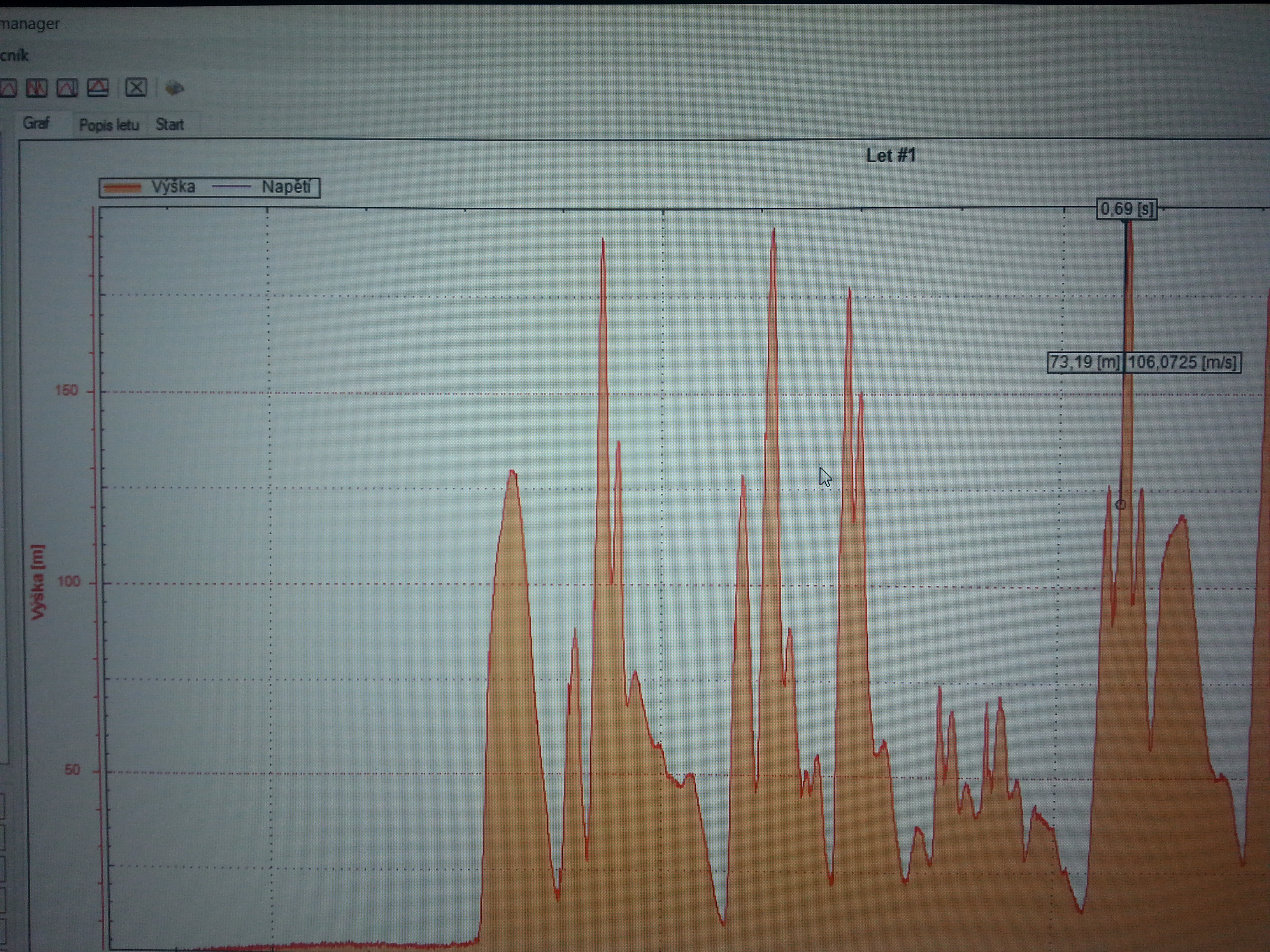1270x952 pixels.
Task: Toggle the Napětí series in legend
Action: pos(285,187)
